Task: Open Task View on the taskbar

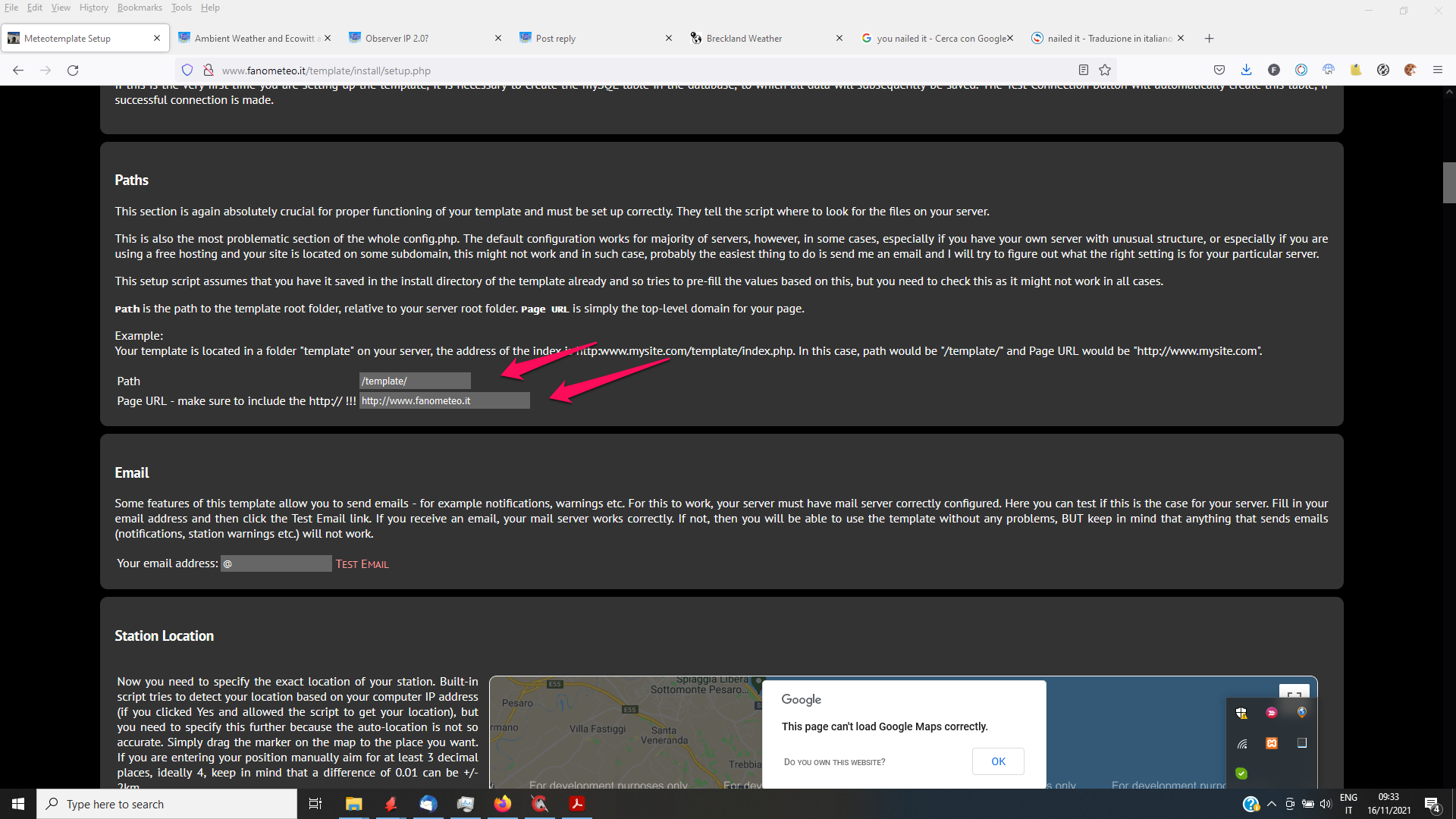Action: pos(315,804)
